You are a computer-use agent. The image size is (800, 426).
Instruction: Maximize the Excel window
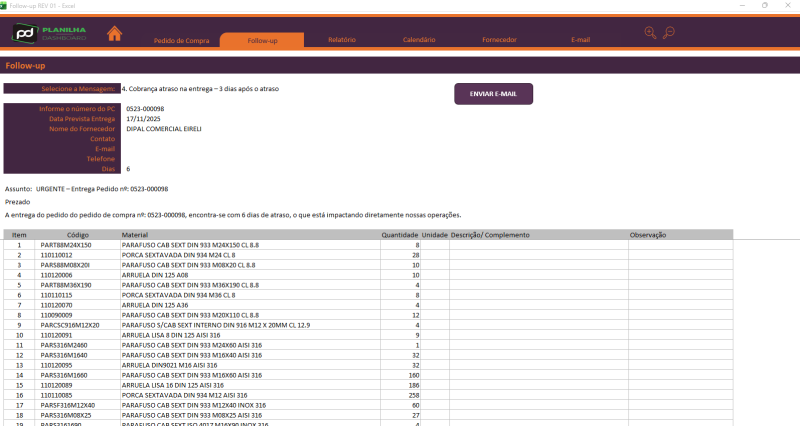point(765,5)
